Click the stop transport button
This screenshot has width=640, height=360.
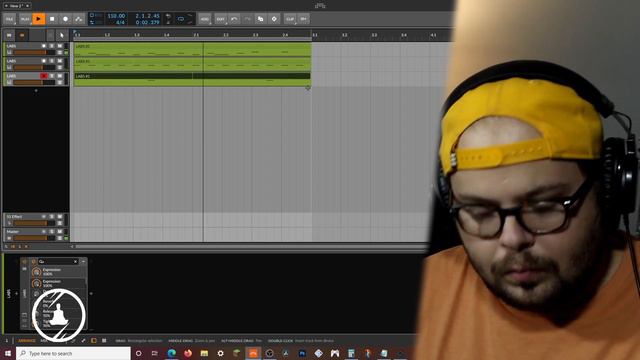(52, 19)
